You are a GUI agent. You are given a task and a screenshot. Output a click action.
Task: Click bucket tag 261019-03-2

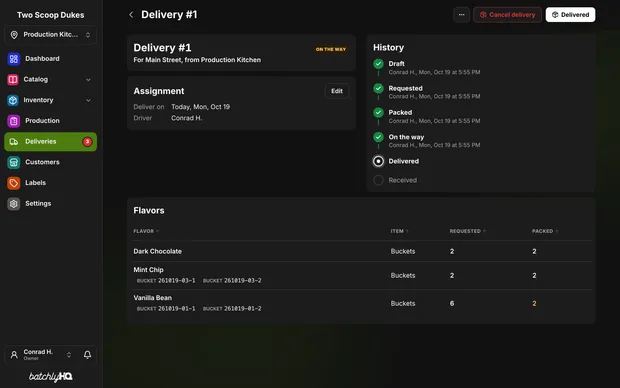232,280
